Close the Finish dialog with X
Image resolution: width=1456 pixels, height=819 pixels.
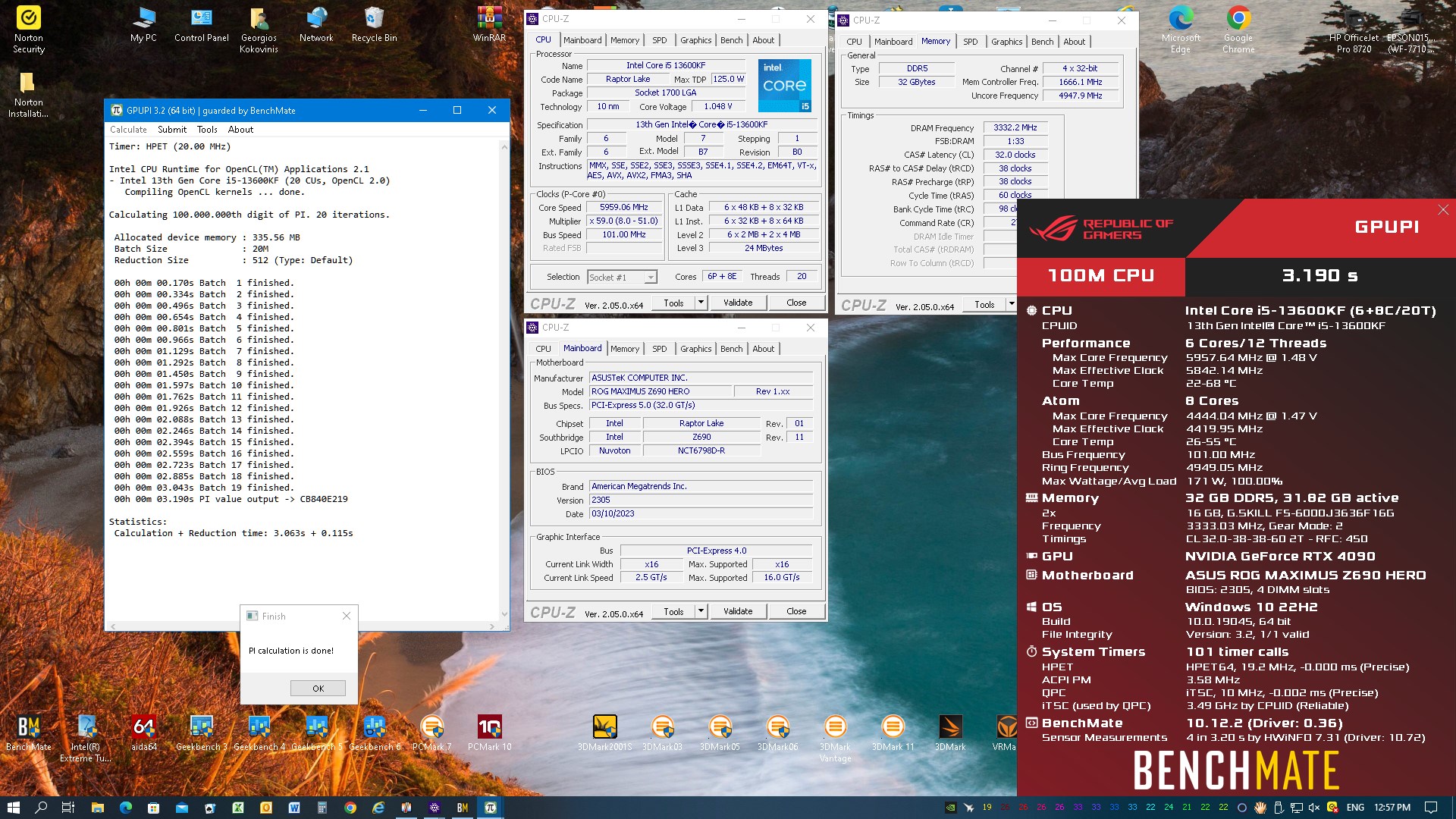(x=347, y=616)
